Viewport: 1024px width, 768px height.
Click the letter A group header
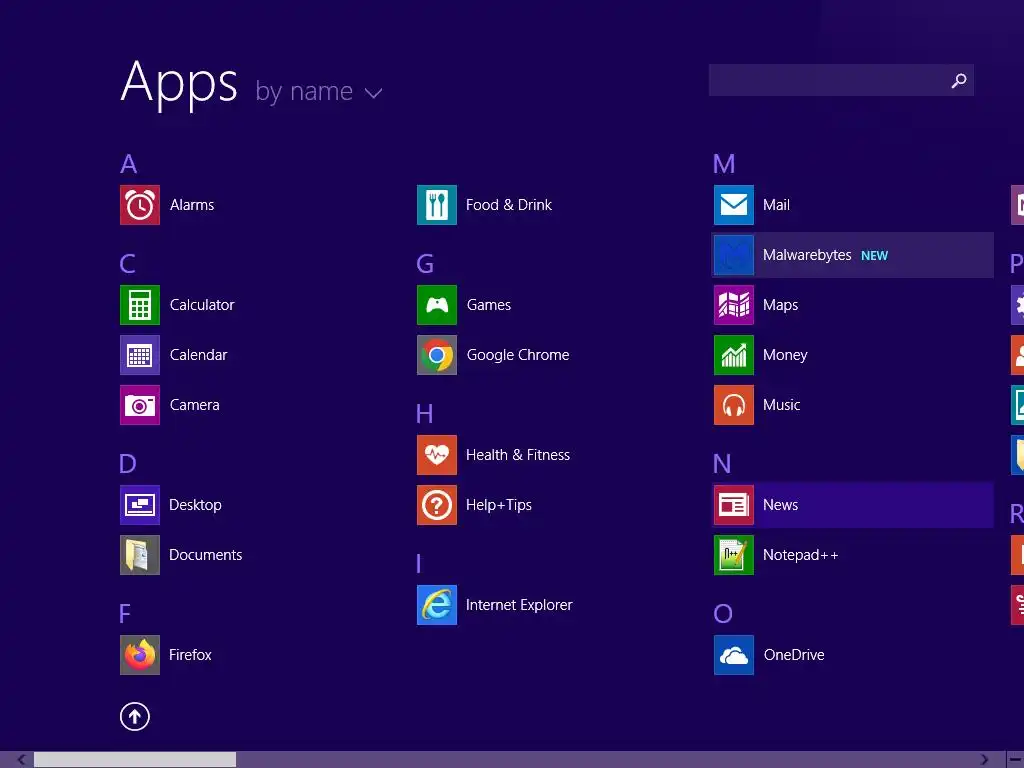[x=129, y=164]
